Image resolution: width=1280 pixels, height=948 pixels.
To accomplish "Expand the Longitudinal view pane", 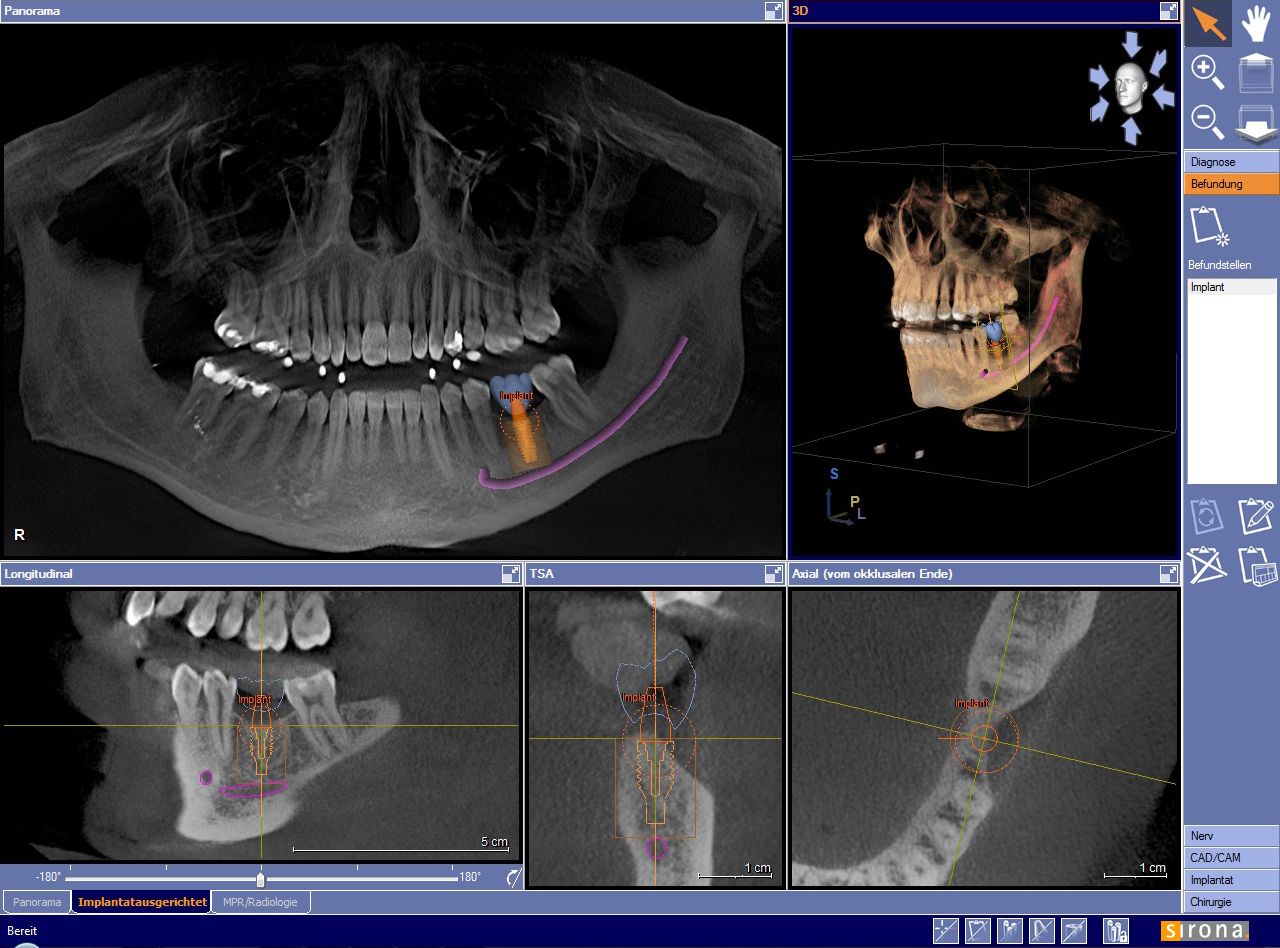I will (x=510, y=574).
